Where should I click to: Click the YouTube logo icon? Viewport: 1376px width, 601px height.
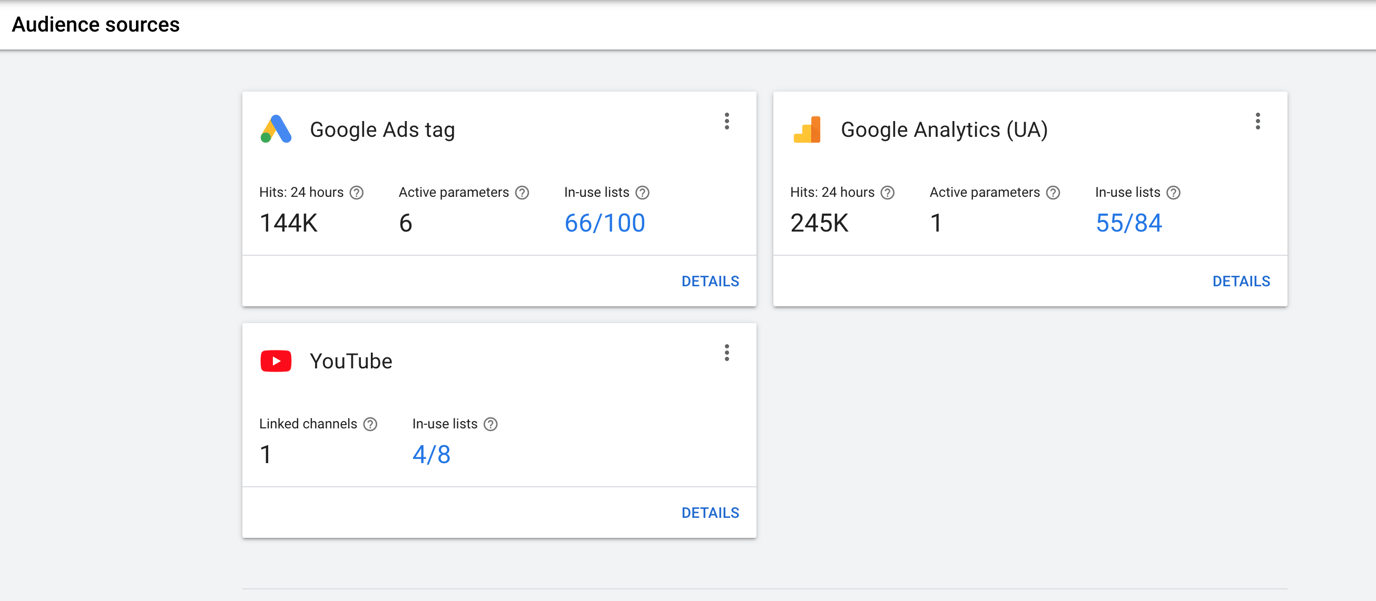pos(276,361)
